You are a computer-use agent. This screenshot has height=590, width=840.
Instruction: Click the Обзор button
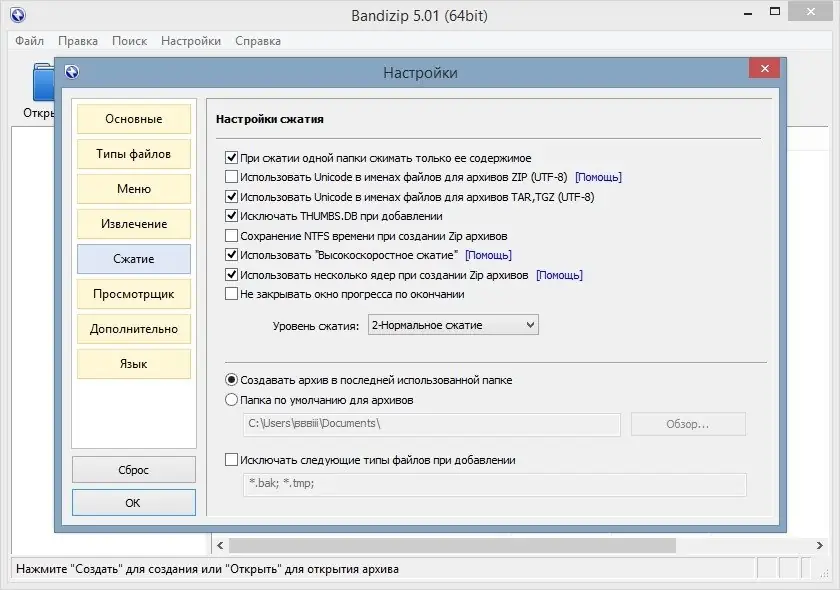click(687, 423)
